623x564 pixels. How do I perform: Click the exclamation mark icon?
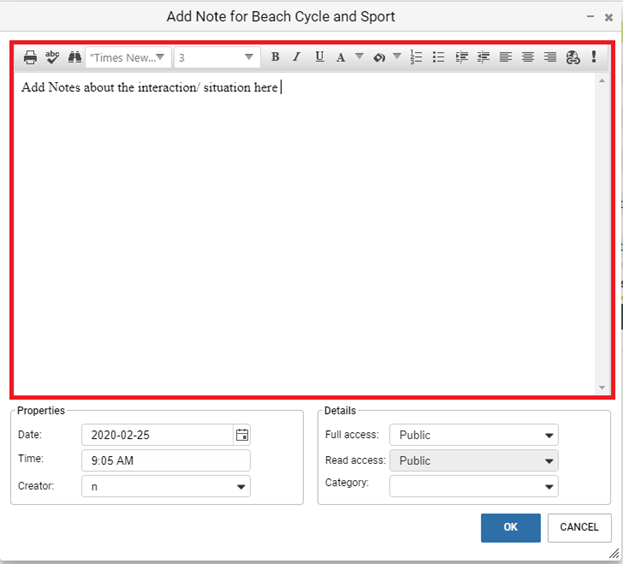[x=594, y=58]
